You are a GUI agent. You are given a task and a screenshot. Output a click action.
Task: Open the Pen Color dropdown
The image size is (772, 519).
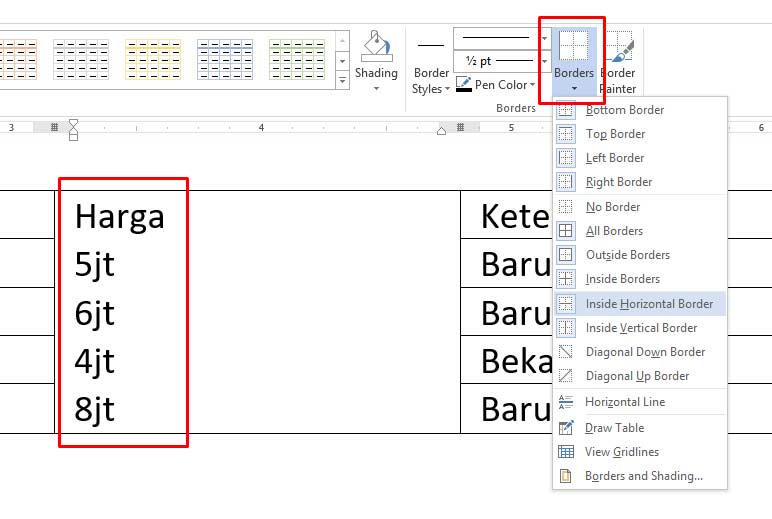click(x=532, y=85)
